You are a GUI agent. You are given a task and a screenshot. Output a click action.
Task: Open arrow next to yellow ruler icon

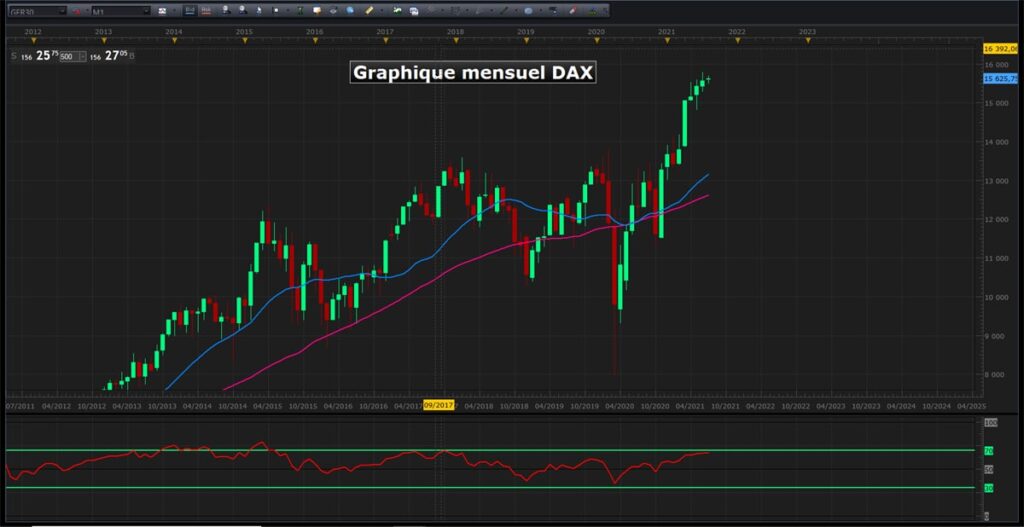click(x=381, y=11)
